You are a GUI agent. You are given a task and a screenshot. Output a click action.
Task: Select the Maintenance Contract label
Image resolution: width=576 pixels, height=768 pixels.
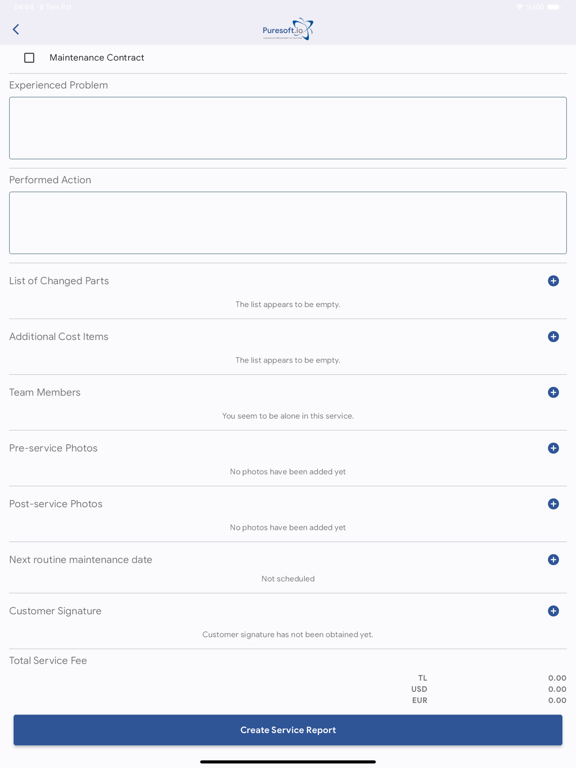point(96,58)
